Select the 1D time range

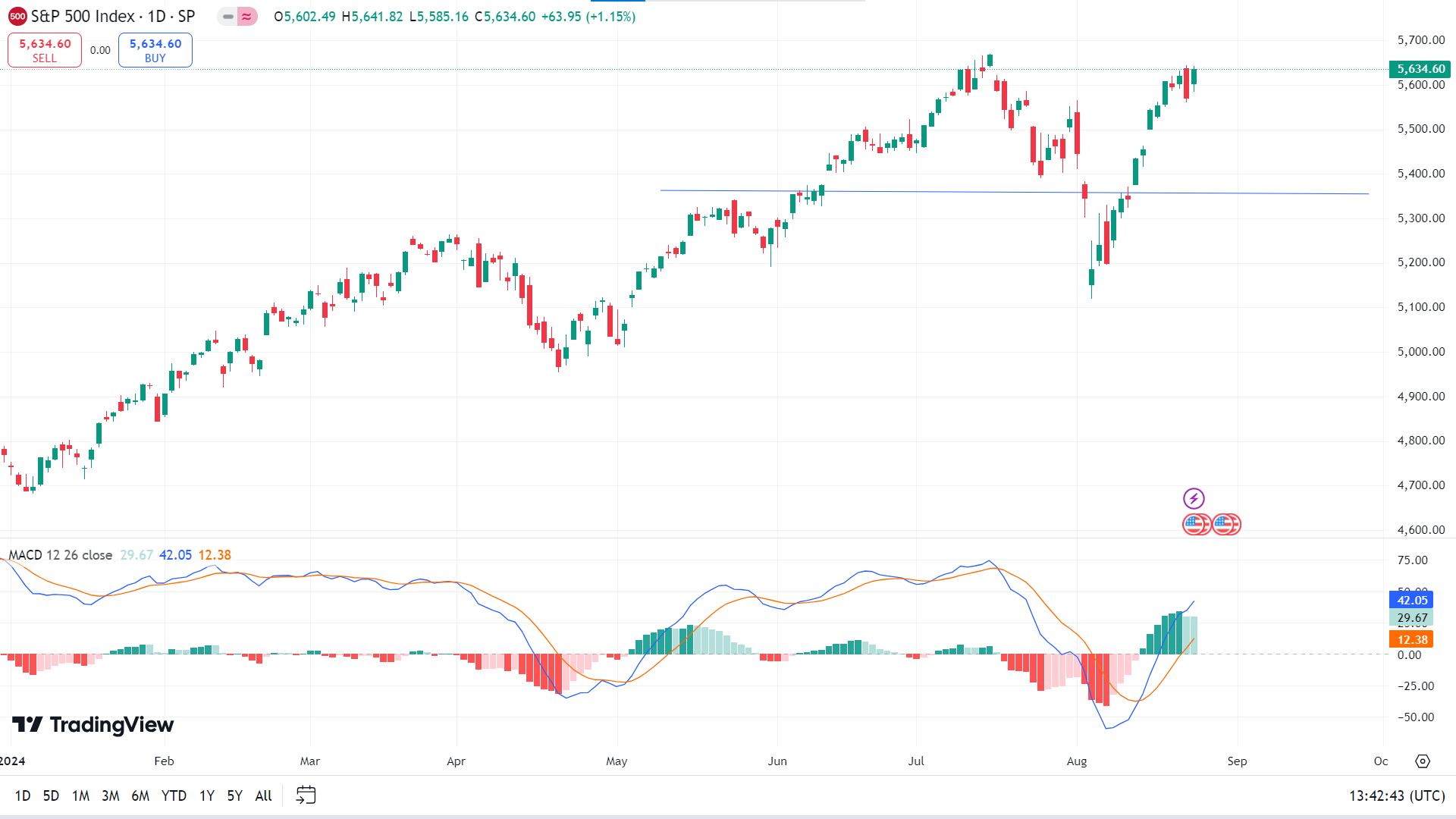23,795
